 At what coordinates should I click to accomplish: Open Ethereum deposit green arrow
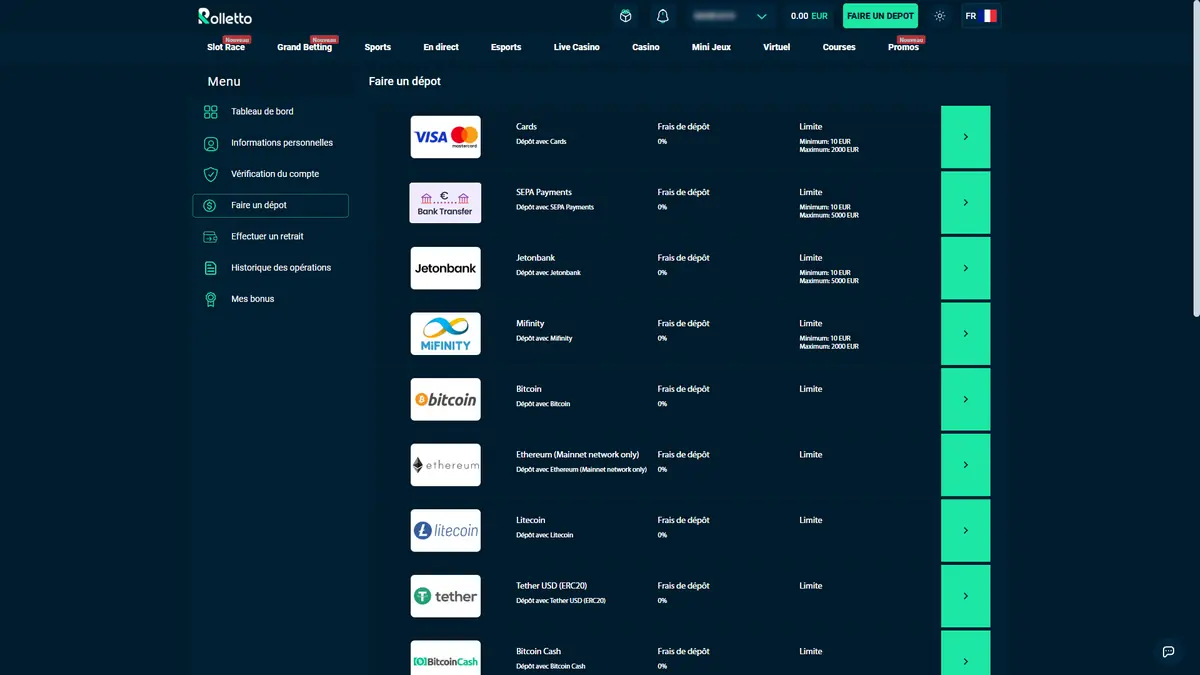(965, 465)
